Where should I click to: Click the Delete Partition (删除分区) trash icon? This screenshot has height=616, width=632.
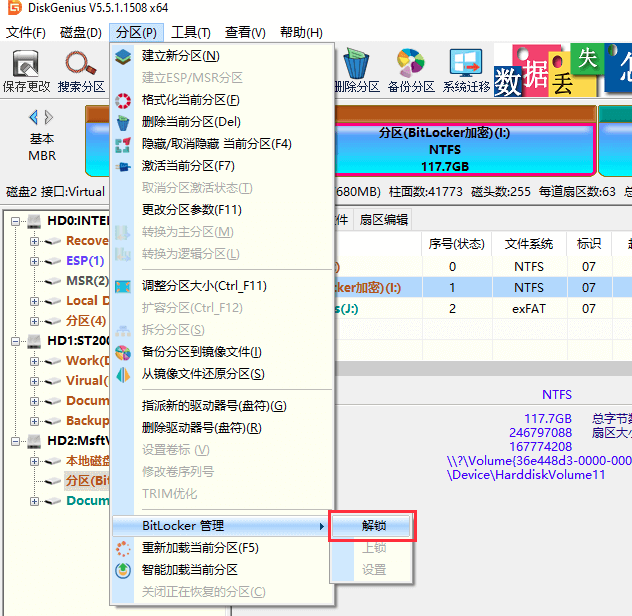click(x=356, y=64)
